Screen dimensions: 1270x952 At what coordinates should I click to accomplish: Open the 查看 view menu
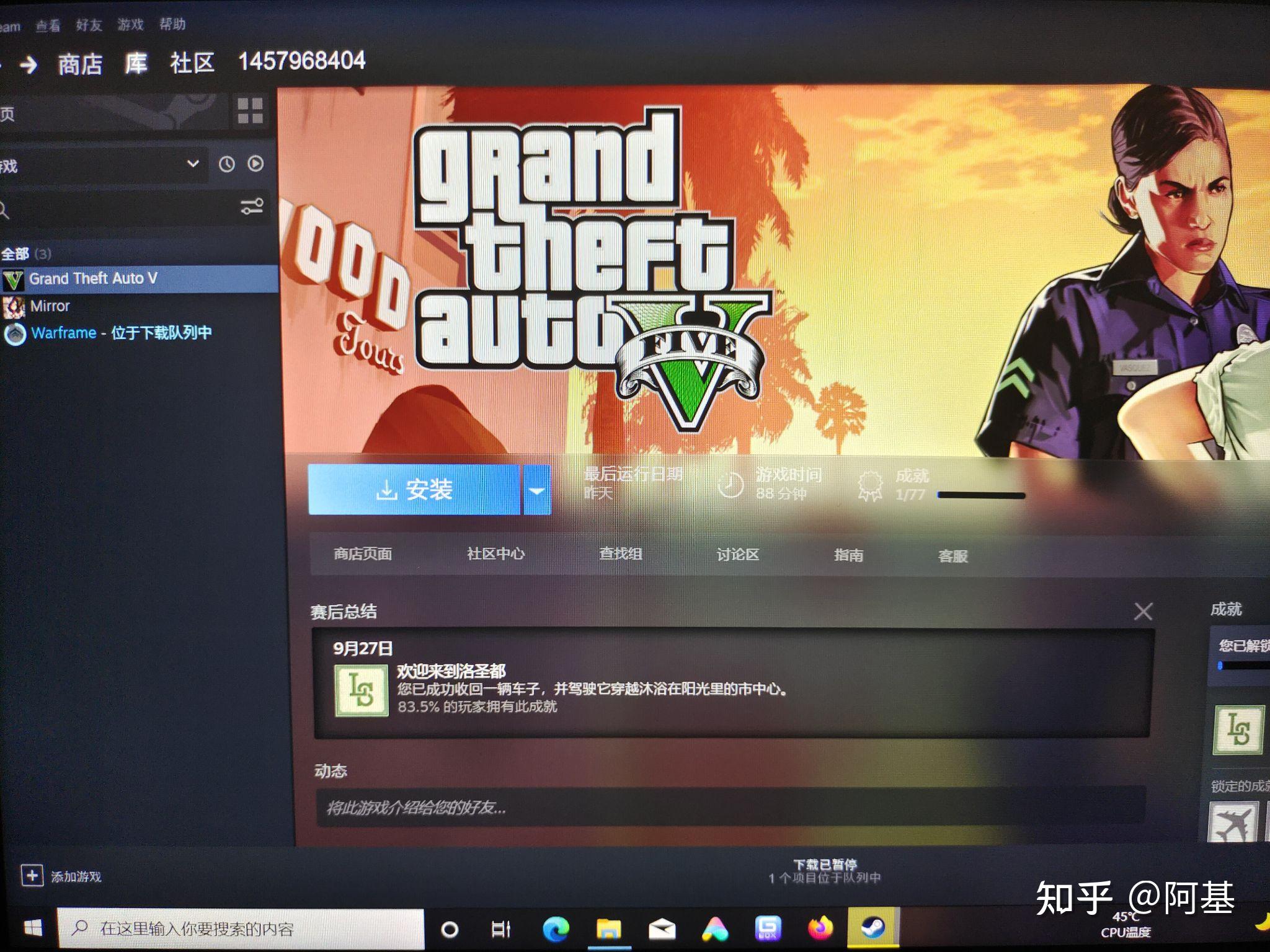pos(48,25)
